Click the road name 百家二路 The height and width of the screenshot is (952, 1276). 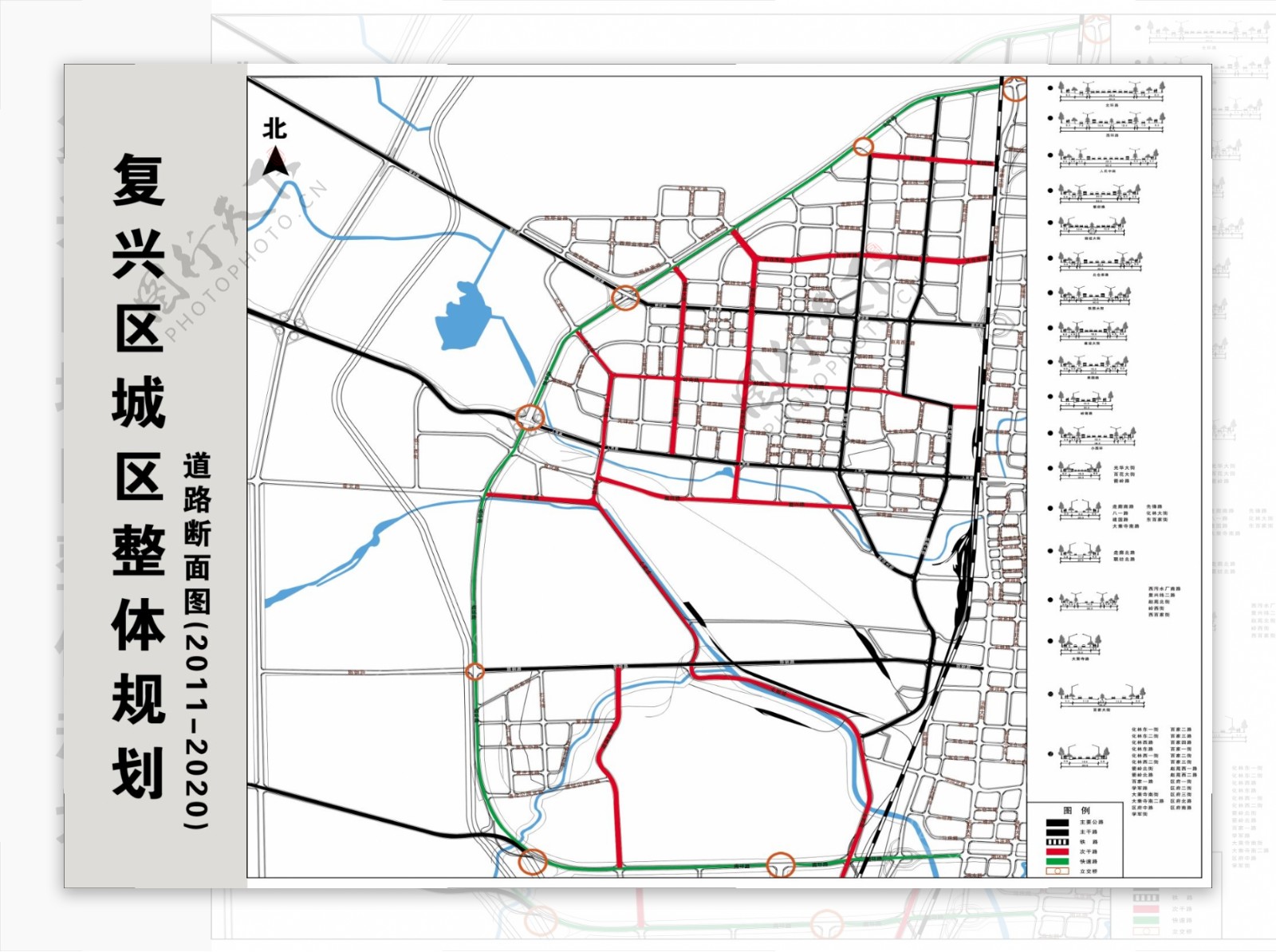[x=1181, y=730]
